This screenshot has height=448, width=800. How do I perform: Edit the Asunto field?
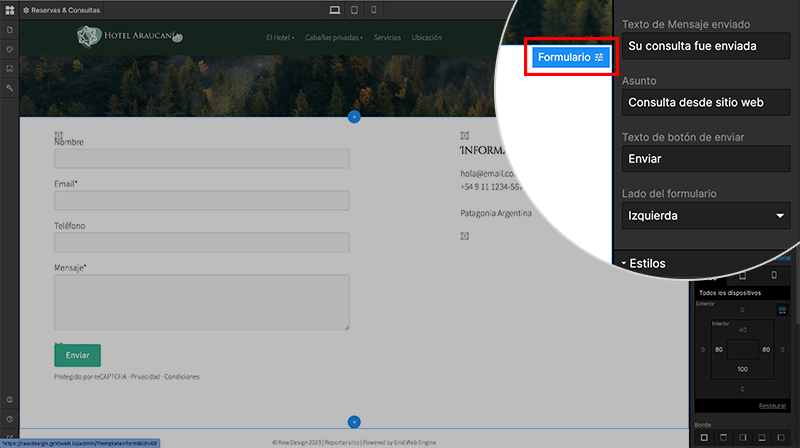(x=706, y=103)
